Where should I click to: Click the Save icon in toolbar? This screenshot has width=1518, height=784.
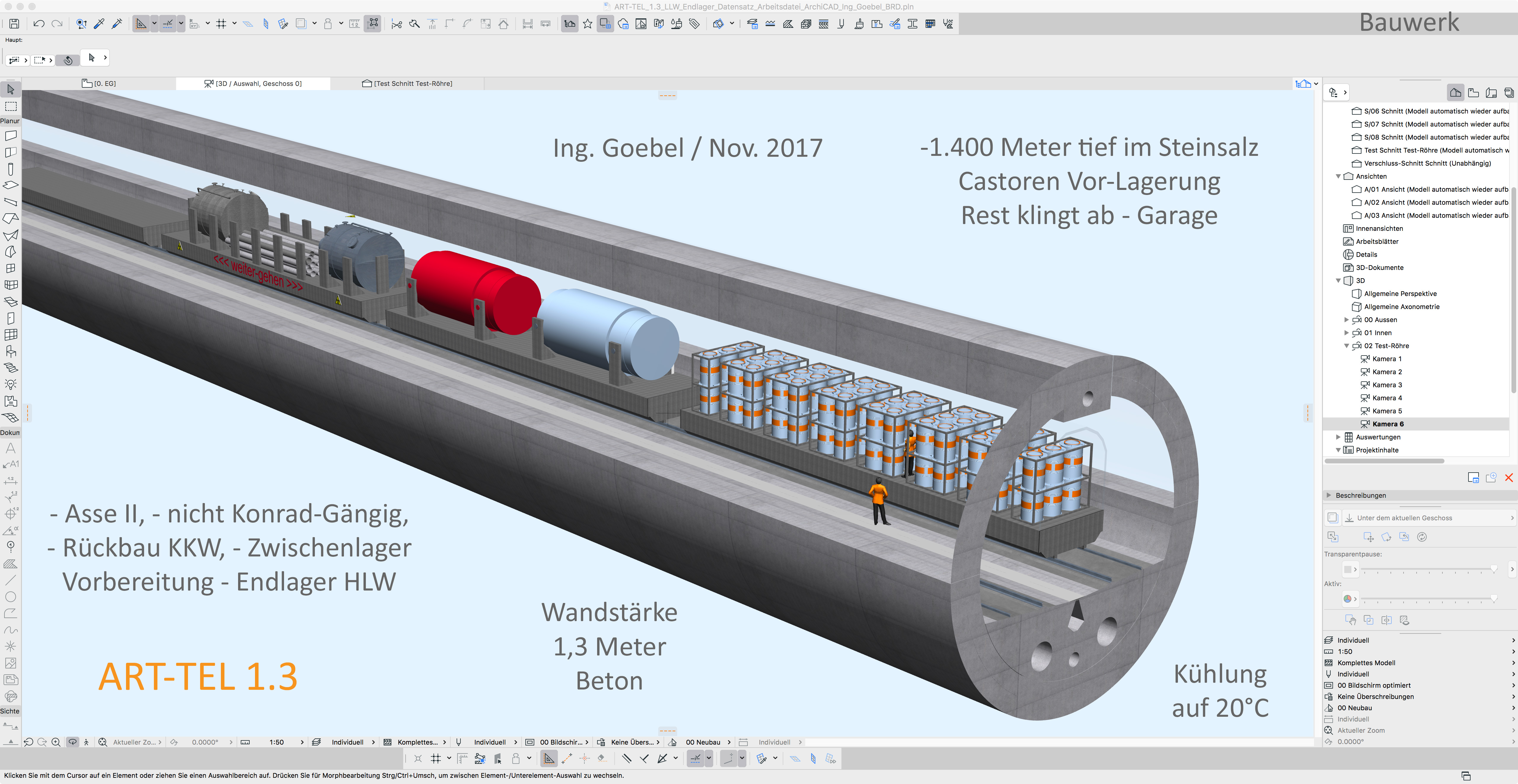point(14,24)
